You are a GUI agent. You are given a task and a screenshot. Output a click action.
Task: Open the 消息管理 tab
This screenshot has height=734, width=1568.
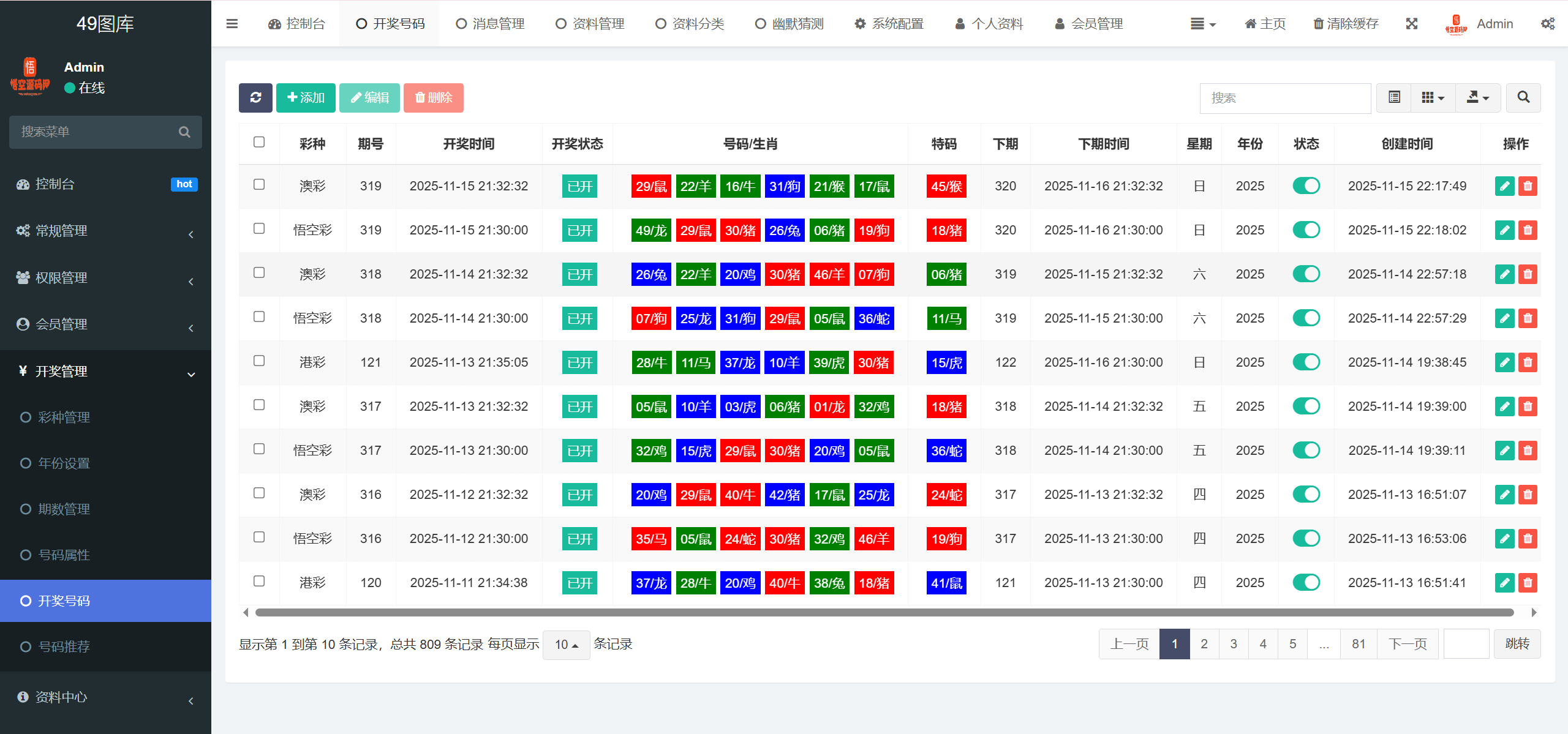click(x=490, y=24)
